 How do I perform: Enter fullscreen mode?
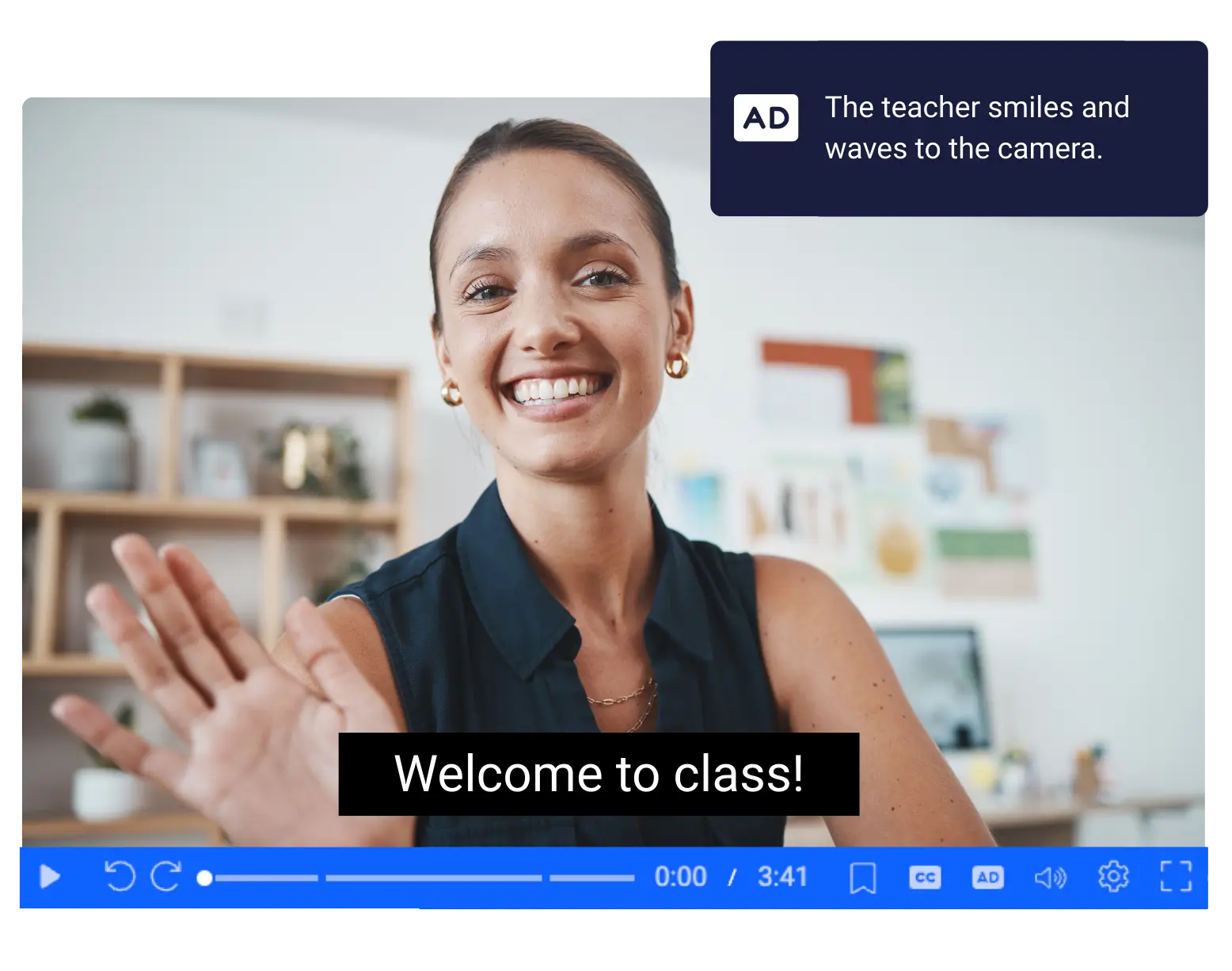[1177, 877]
